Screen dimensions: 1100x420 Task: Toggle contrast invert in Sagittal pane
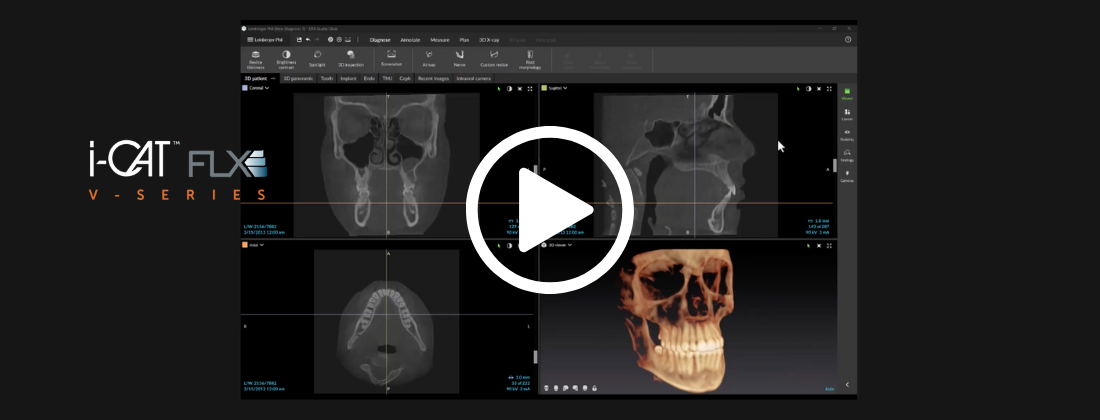point(808,88)
